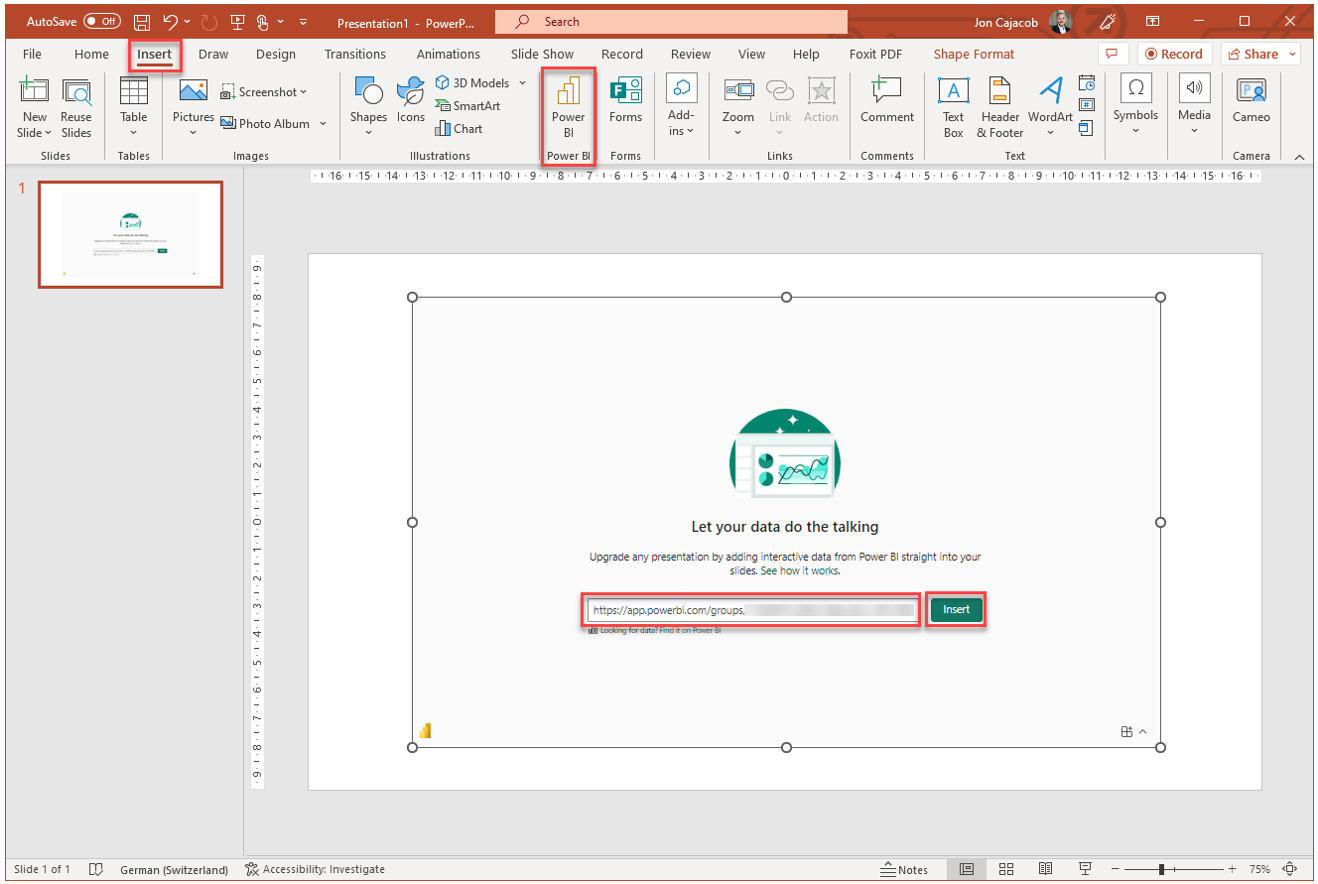Viewport: 1318px width, 884px height.
Task: Click the zoom slider handle
Action: click(x=1160, y=869)
